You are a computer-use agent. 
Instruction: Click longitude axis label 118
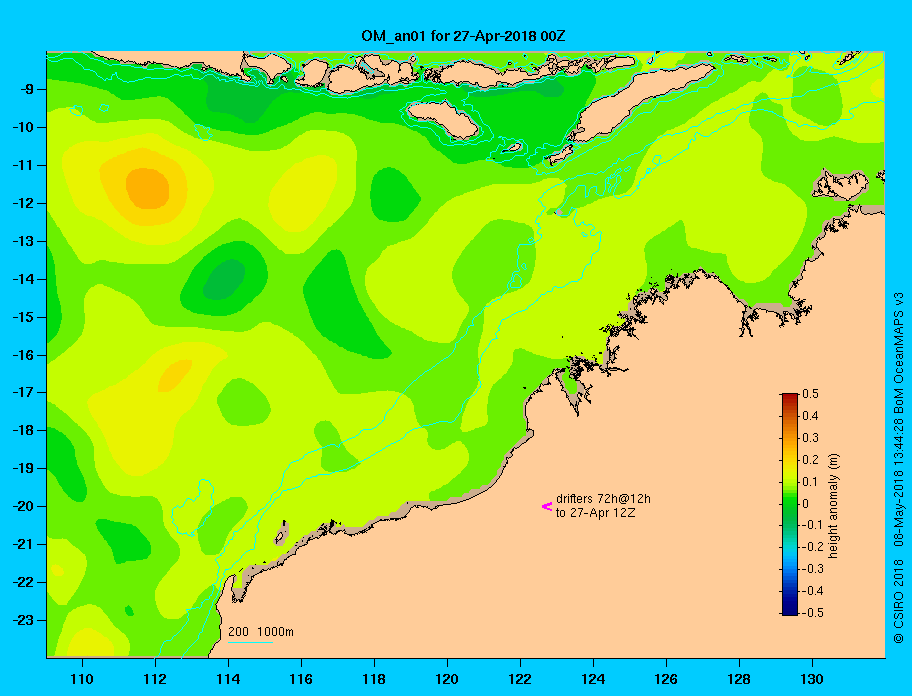(x=374, y=679)
